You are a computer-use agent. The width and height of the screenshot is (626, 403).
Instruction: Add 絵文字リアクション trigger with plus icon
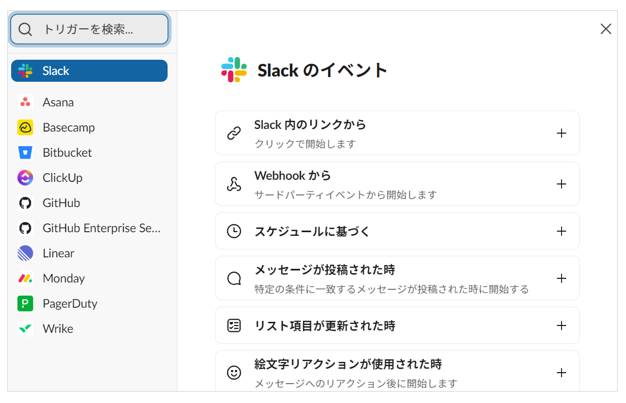561,372
